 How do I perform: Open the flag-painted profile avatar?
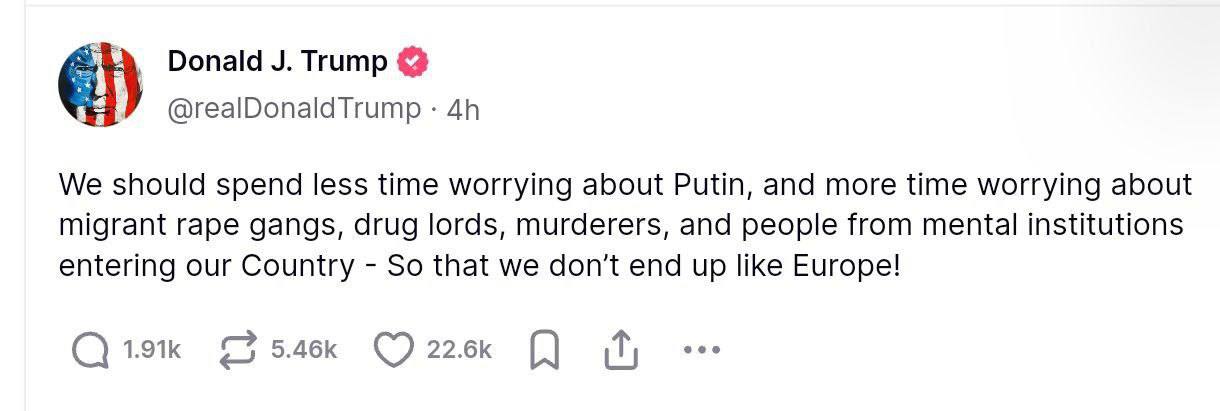click(101, 84)
